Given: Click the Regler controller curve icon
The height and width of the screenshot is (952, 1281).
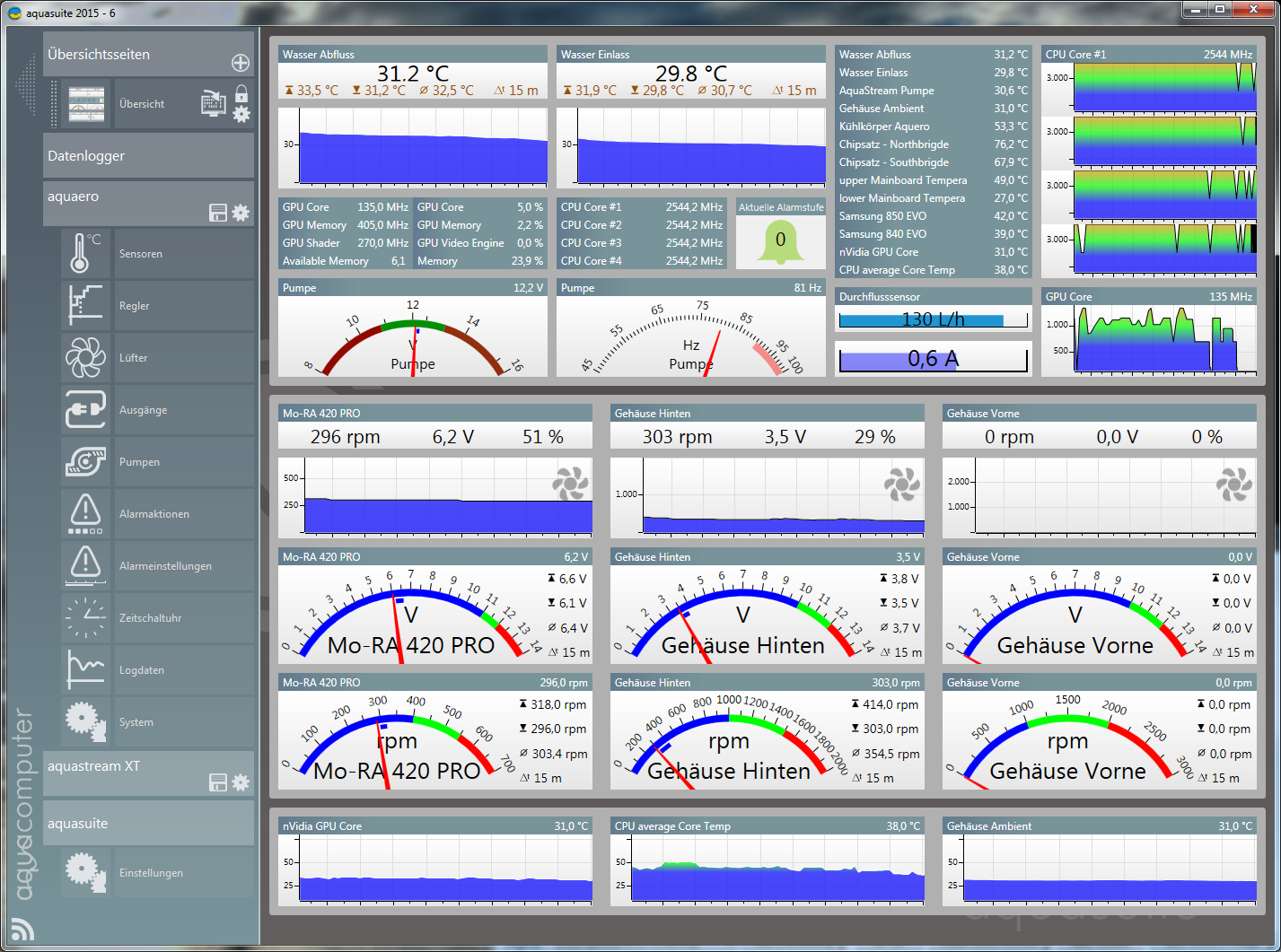Looking at the screenshot, I should pos(85,306).
